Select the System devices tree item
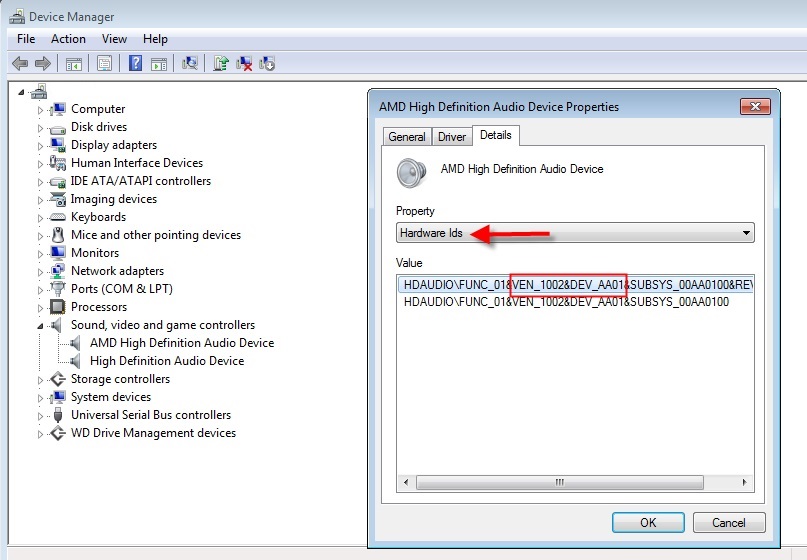 pyautogui.click(x=111, y=397)
